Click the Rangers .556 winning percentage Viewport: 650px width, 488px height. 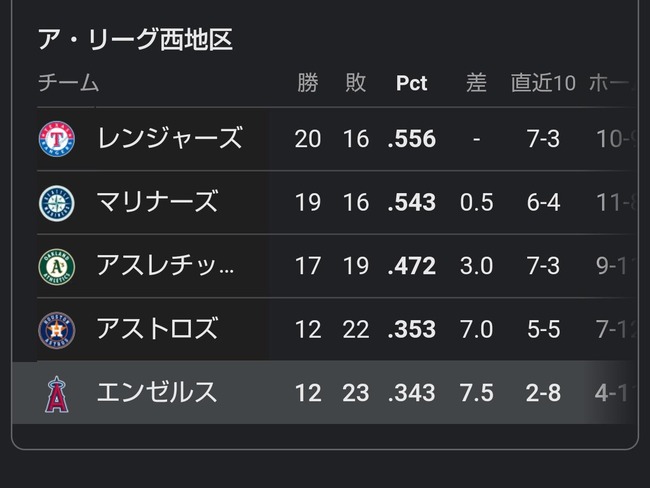pos(412,139)
